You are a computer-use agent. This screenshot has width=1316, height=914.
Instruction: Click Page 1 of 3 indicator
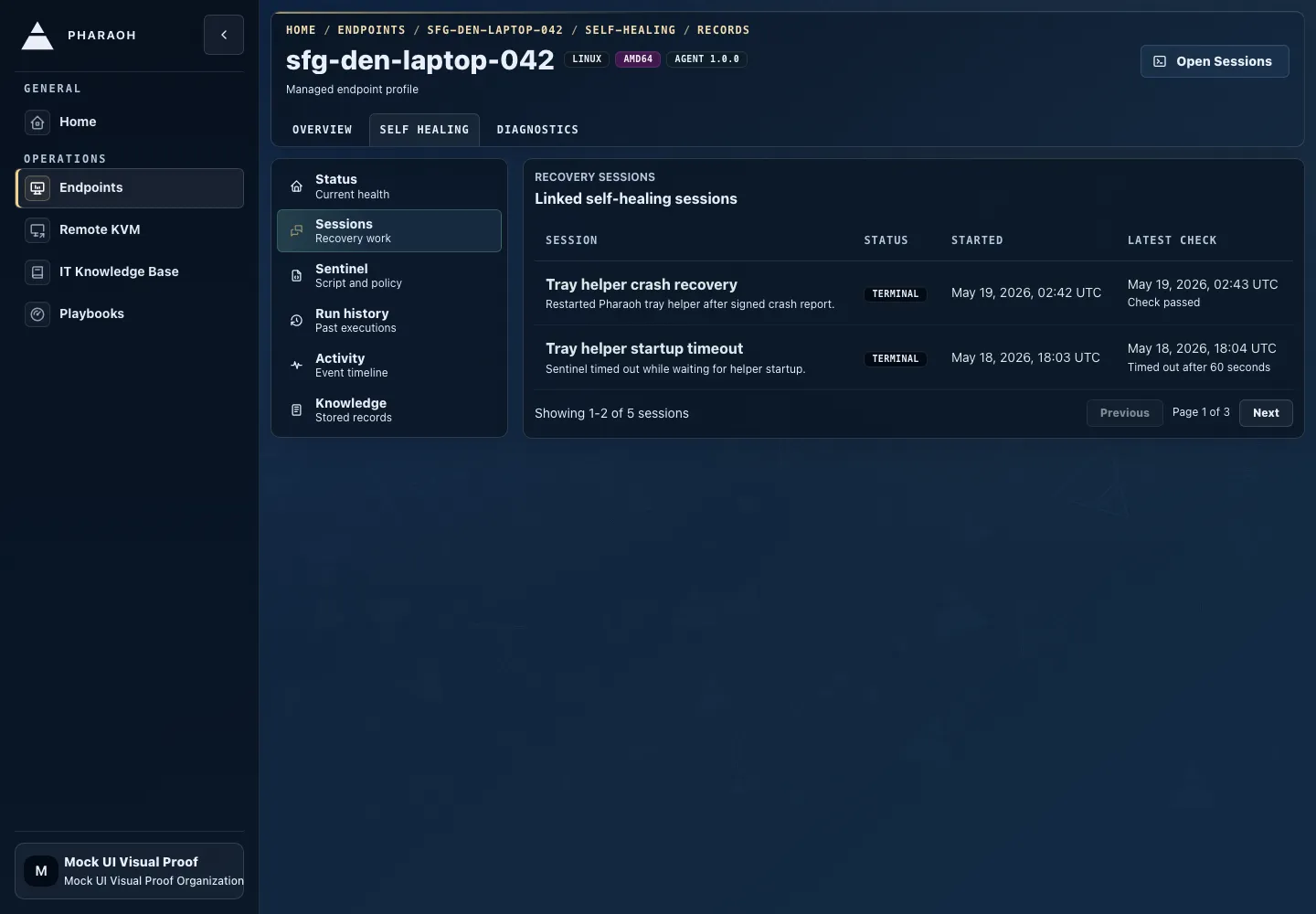[x=1201, y=412]
